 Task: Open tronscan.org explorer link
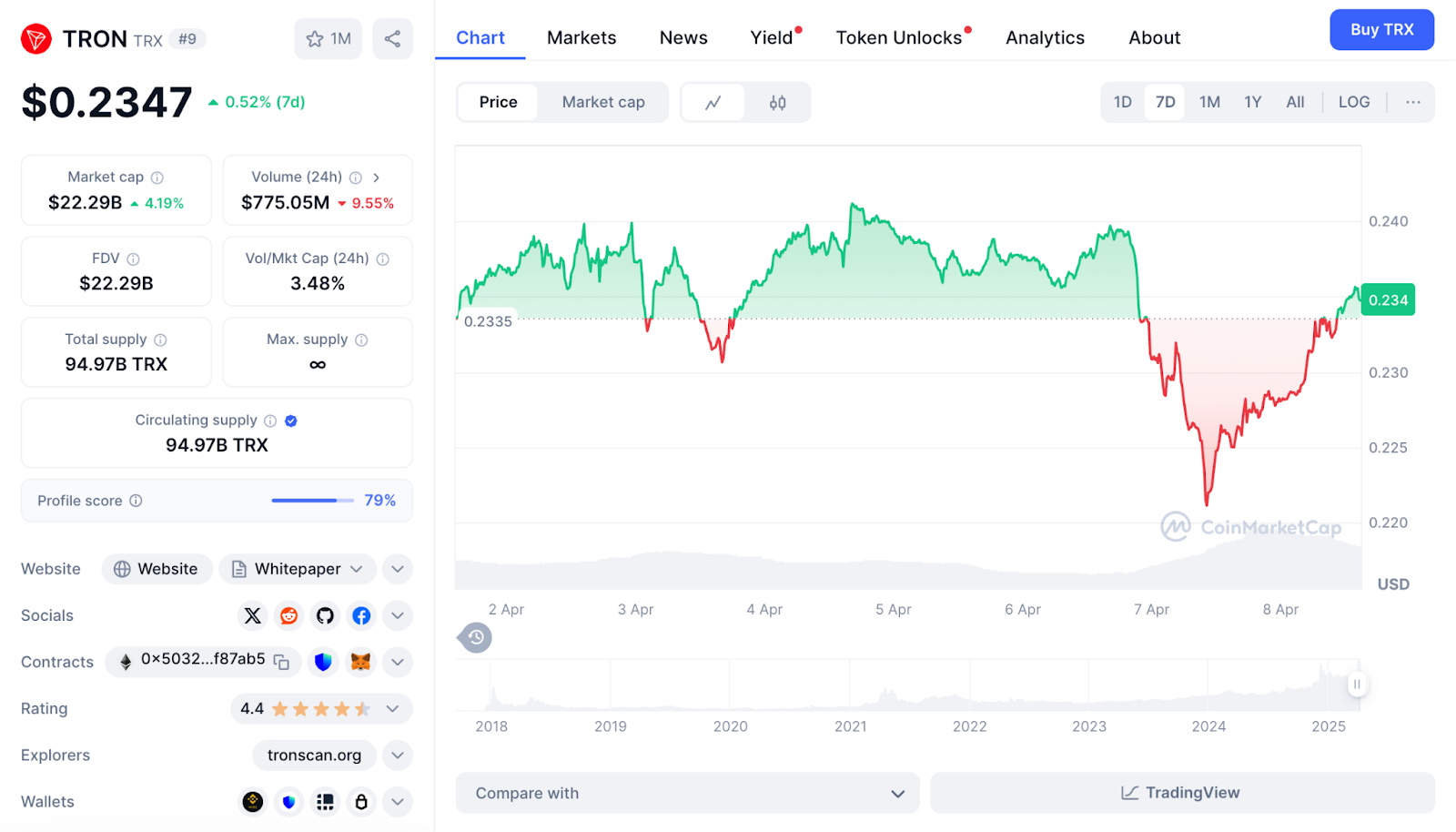pos(314,756)
